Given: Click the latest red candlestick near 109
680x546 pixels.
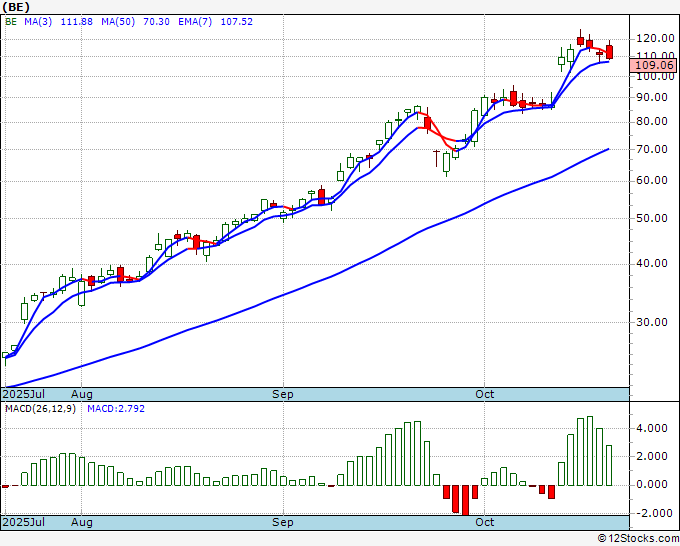Looking at the screenshot, I should [609, 52].
